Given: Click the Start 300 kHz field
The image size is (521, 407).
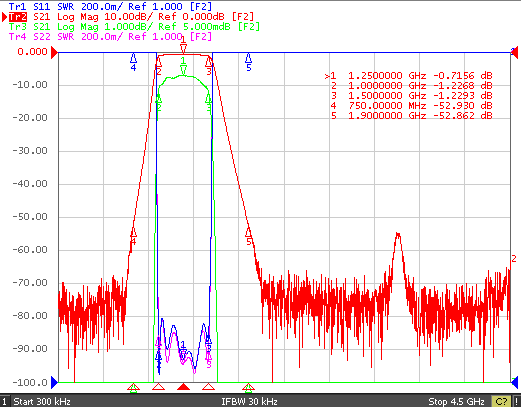Looking at the screenshot, I should (x=42, y=401).
